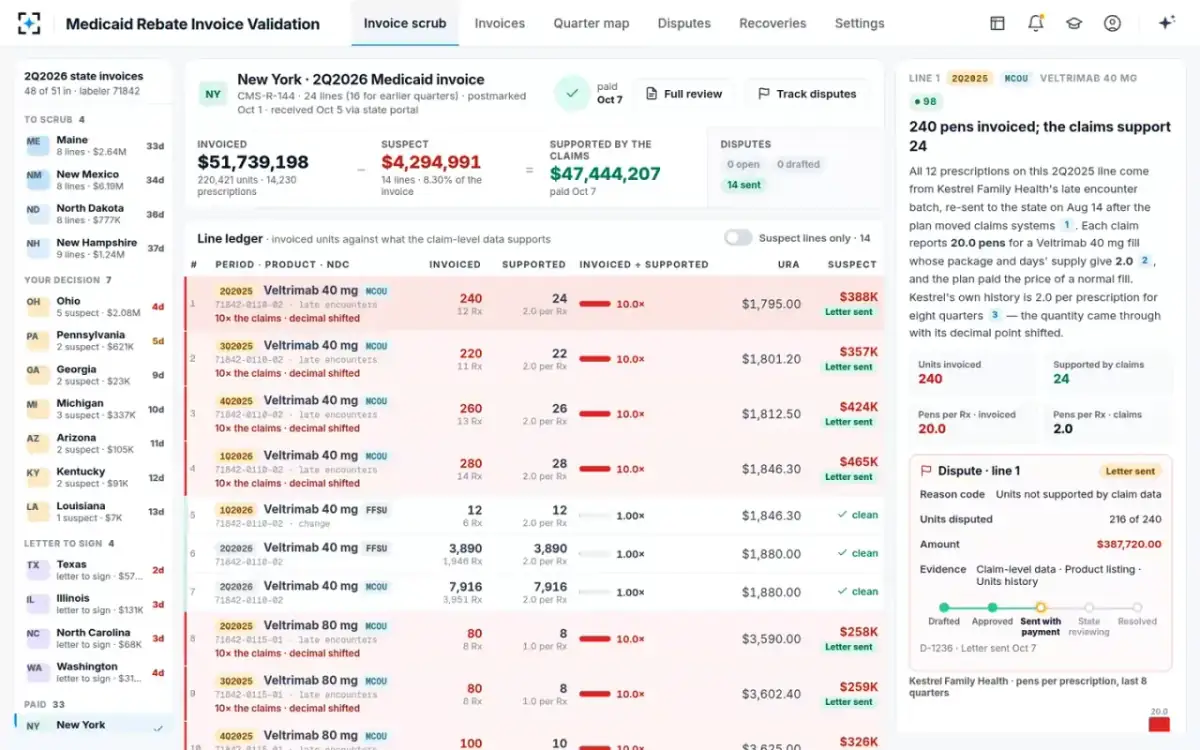Click the red bar in pens-per-prescription chart

[x=1159, y=724]
